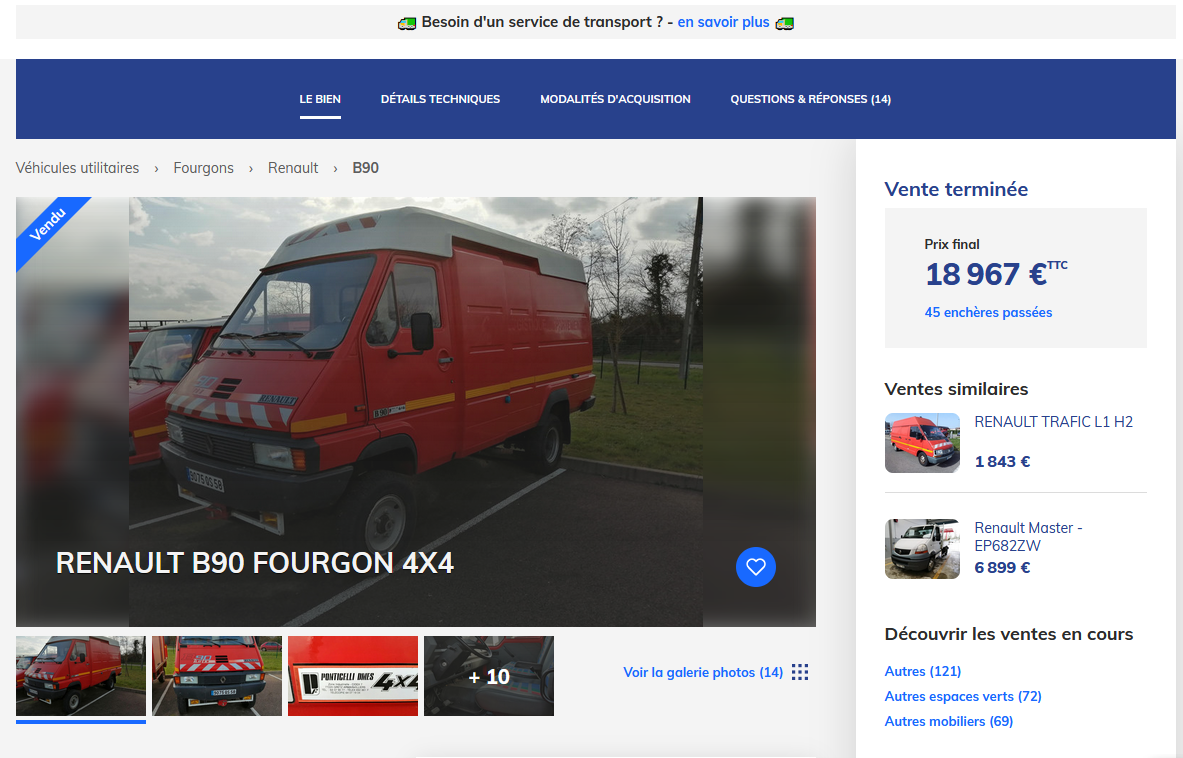Select the Le bien tab

point(320,99)
